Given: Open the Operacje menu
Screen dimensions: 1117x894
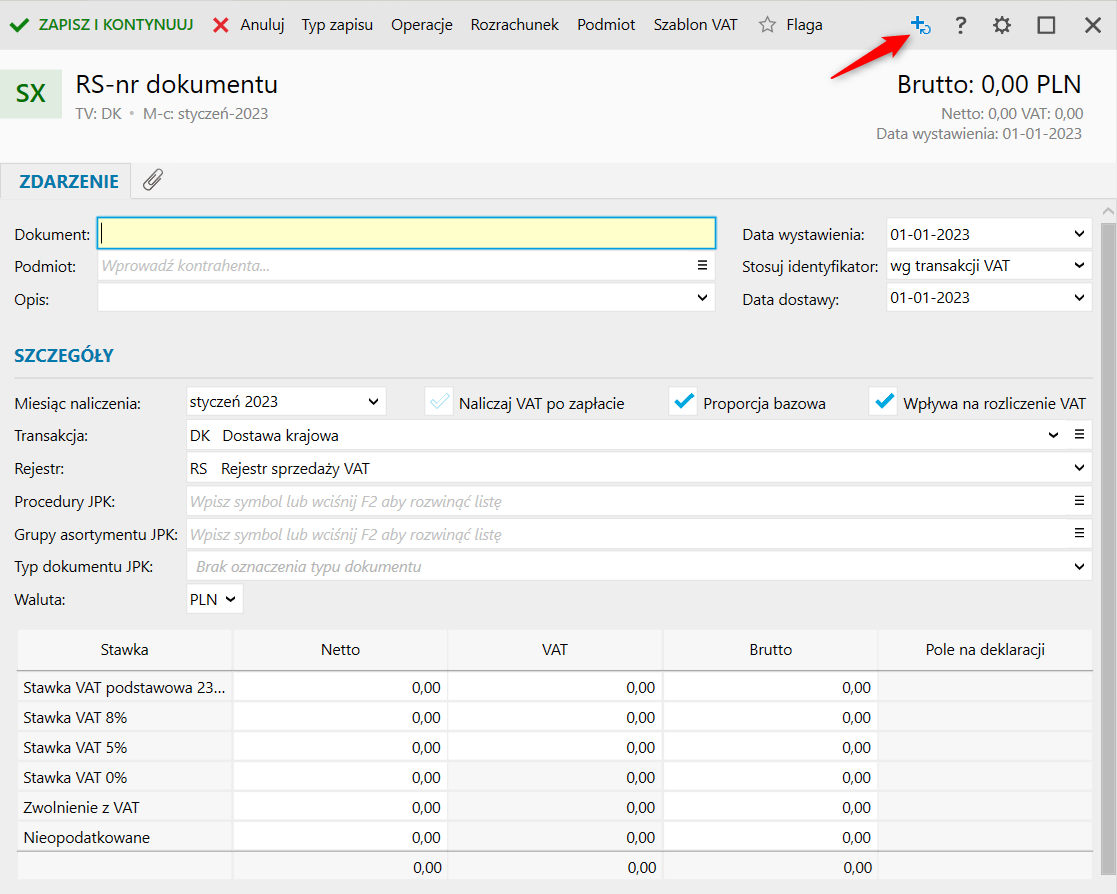Looking at the screenshot, I should point(422,25).
